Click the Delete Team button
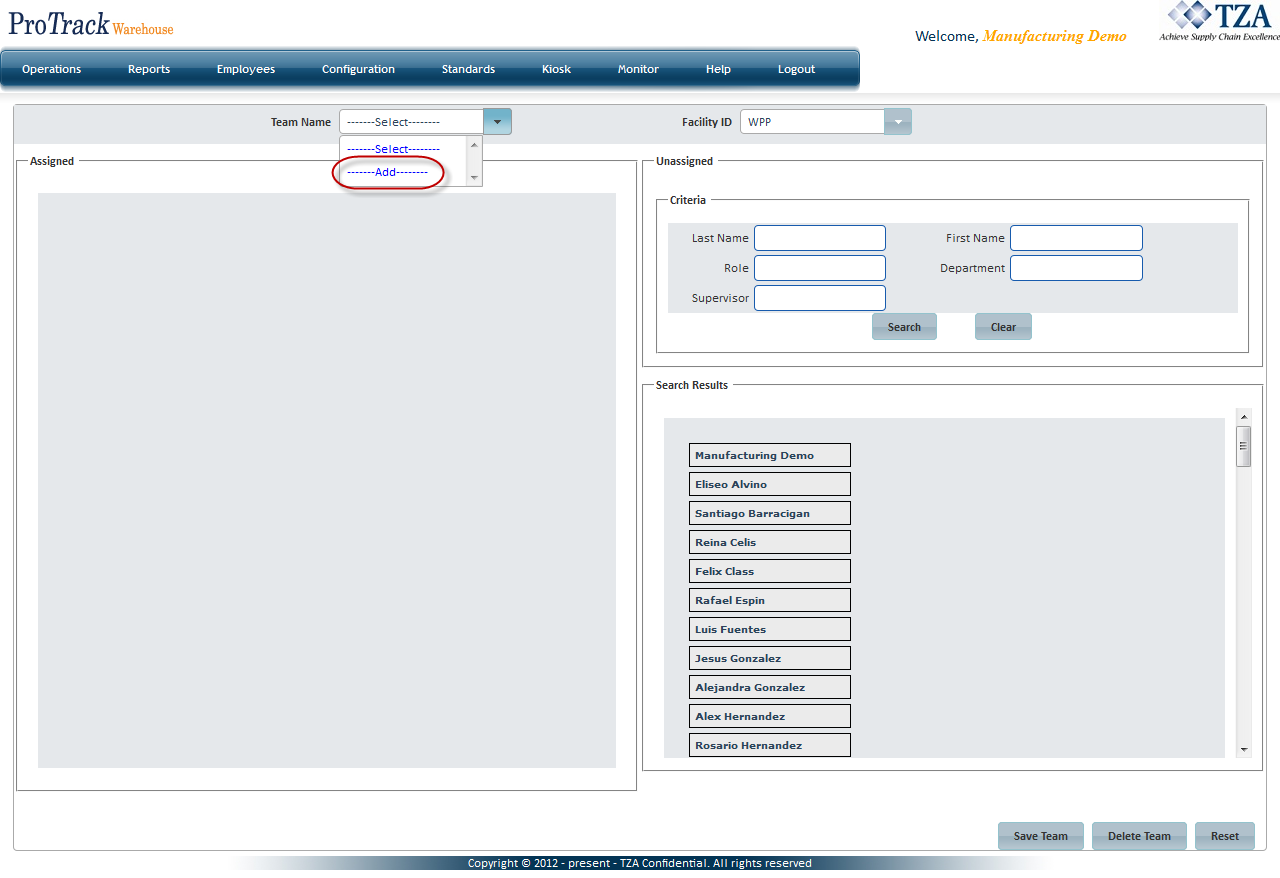The image size is (1280, 878). [x=1139, y=836]
